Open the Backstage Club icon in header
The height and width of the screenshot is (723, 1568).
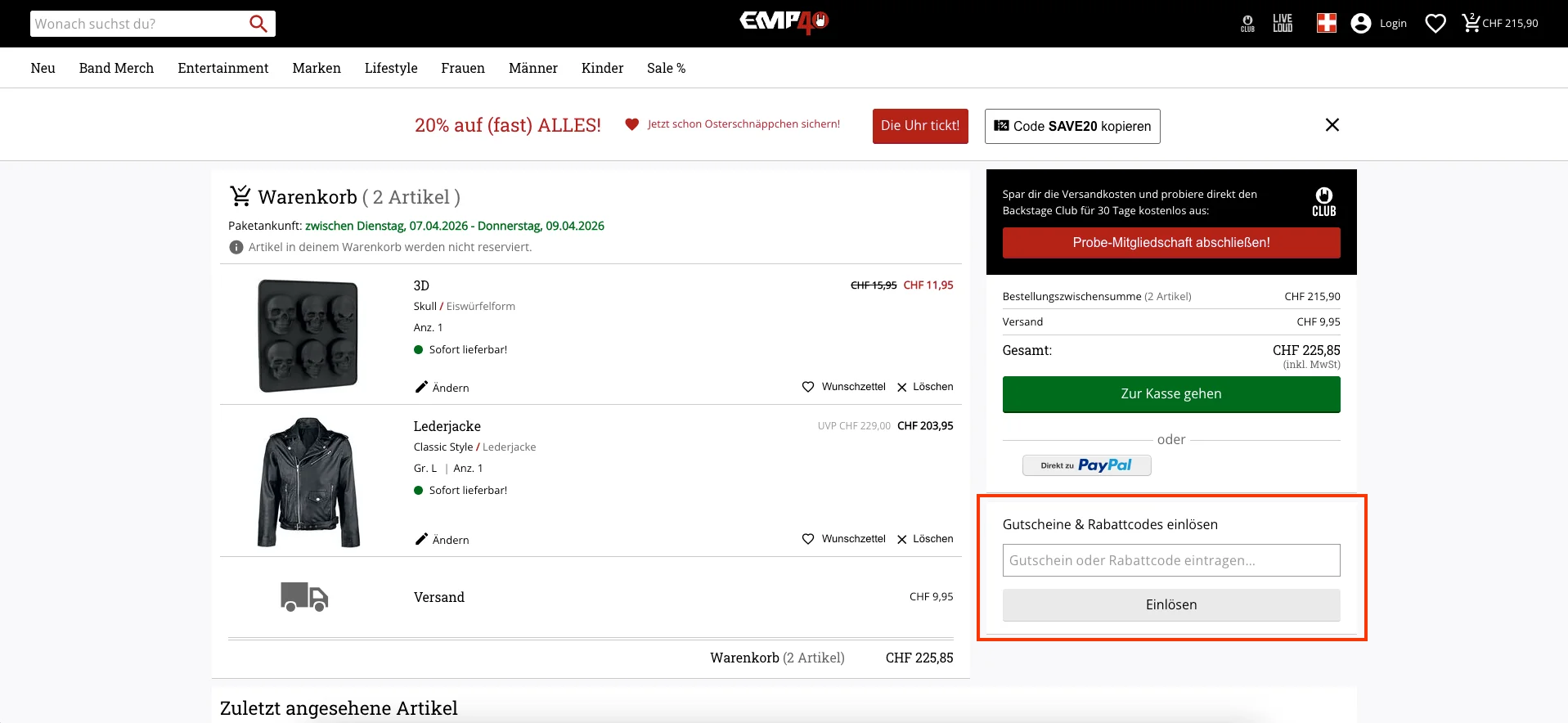[1247, 24]
